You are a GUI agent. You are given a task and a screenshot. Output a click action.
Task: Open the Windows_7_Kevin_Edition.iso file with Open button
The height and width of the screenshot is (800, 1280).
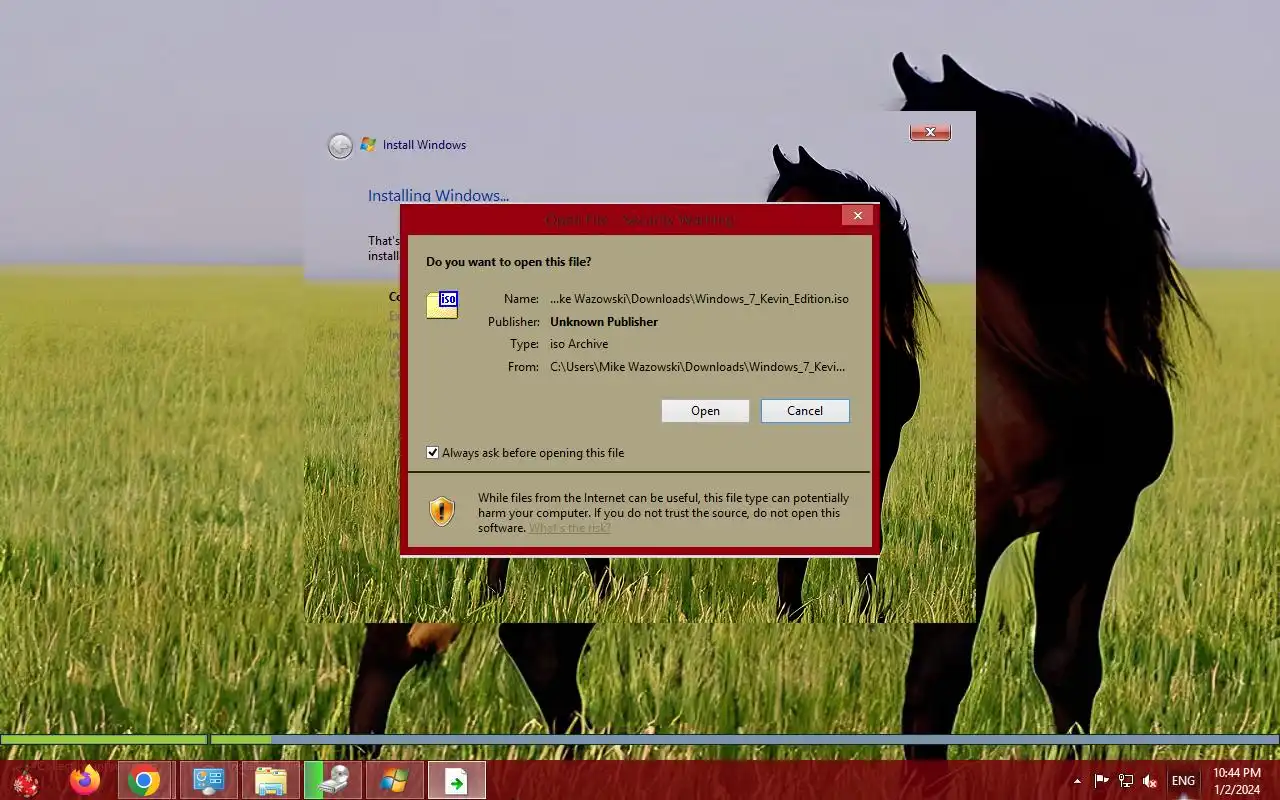point(705,411)
